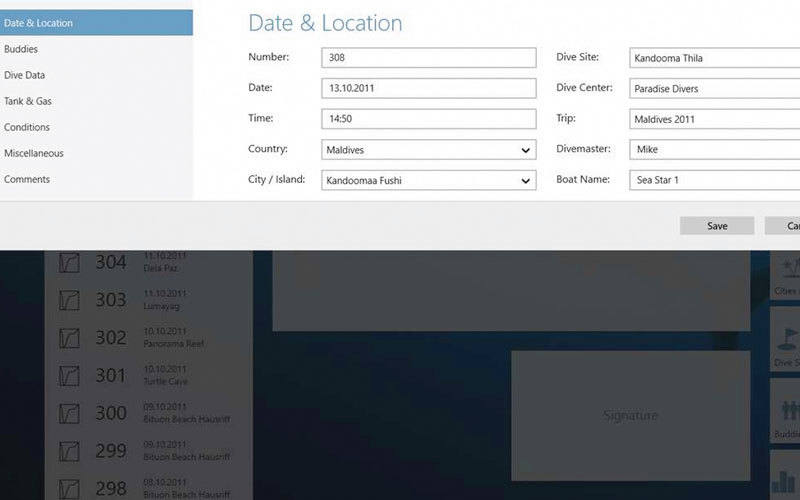Open the Country dropdown showing Maldives
Viewport: 800px width, 500px height.
click(429, 150)
